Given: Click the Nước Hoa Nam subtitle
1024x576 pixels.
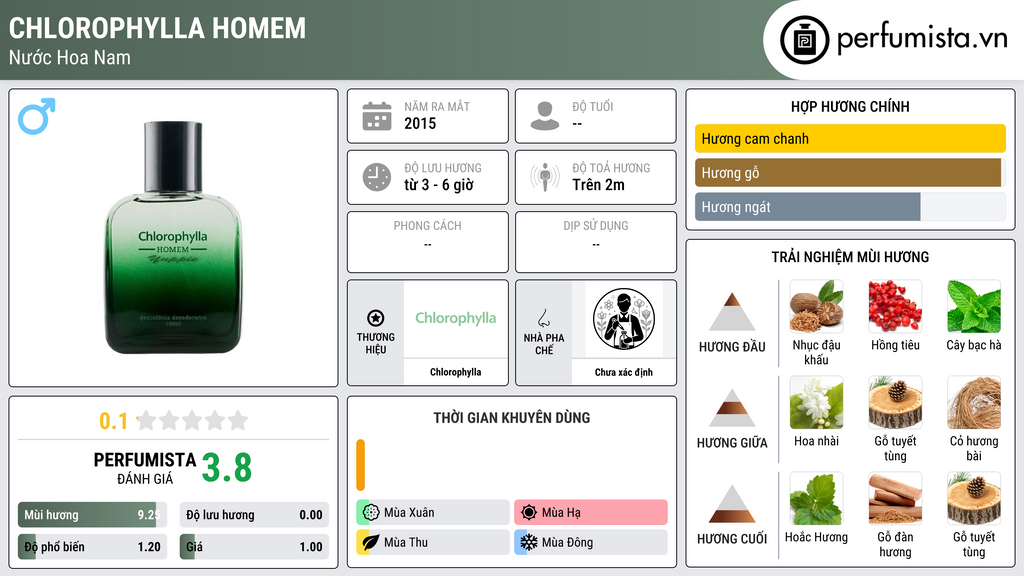Looking at the screenshot, I should [x=70, y=58].
